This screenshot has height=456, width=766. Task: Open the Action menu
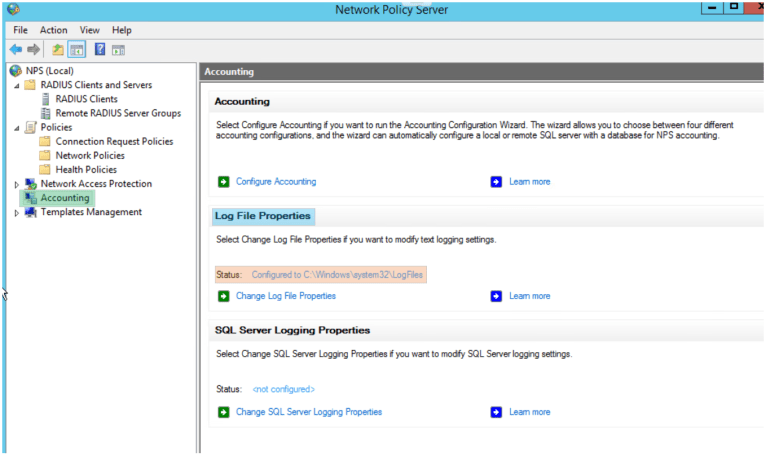tap(53, 30)
